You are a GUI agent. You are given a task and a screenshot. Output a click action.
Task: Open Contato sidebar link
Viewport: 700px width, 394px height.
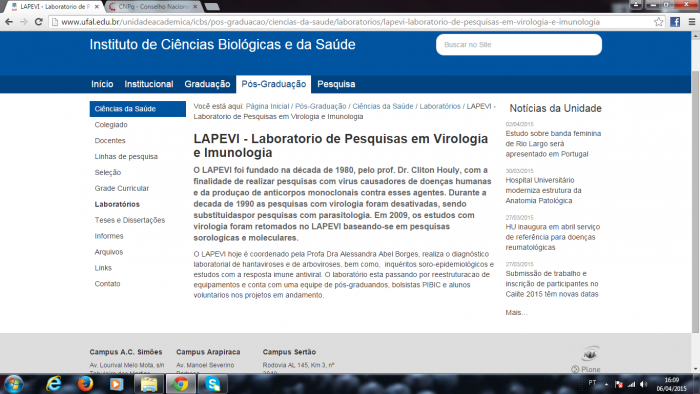tap(107, 284)
